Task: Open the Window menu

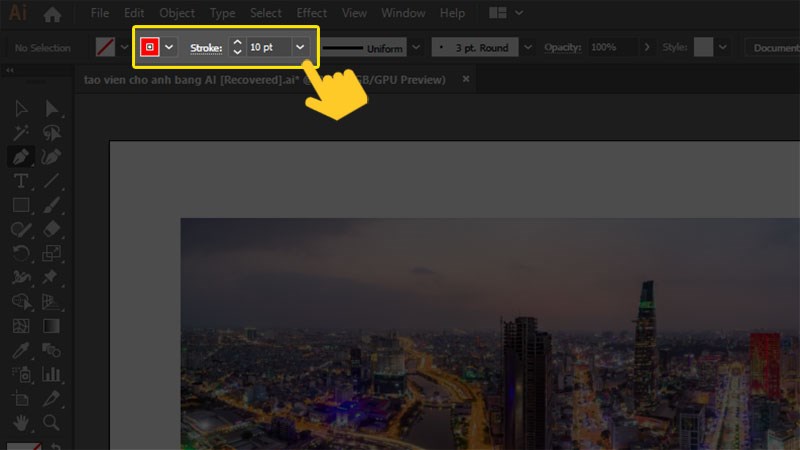Action: (403, 13)
